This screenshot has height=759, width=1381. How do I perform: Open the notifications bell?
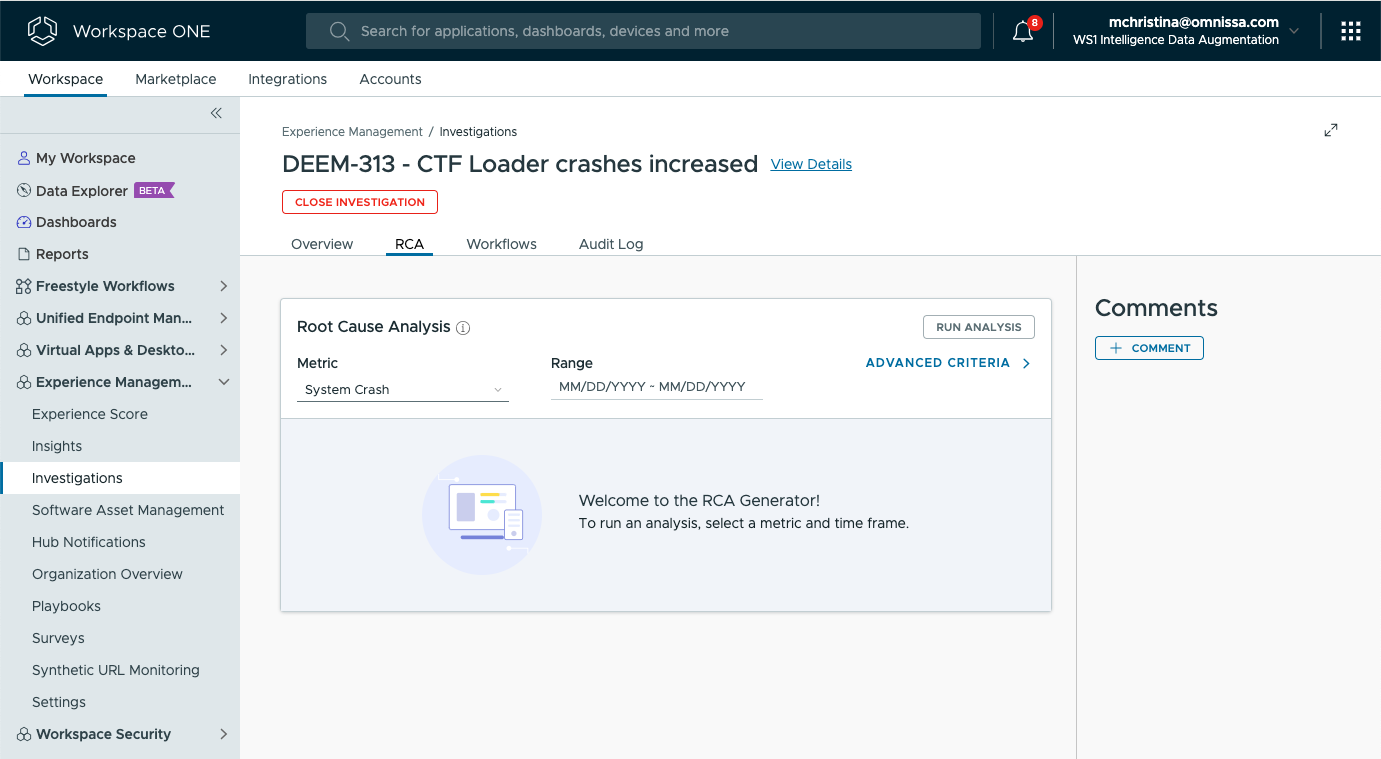click(1023, 31)
